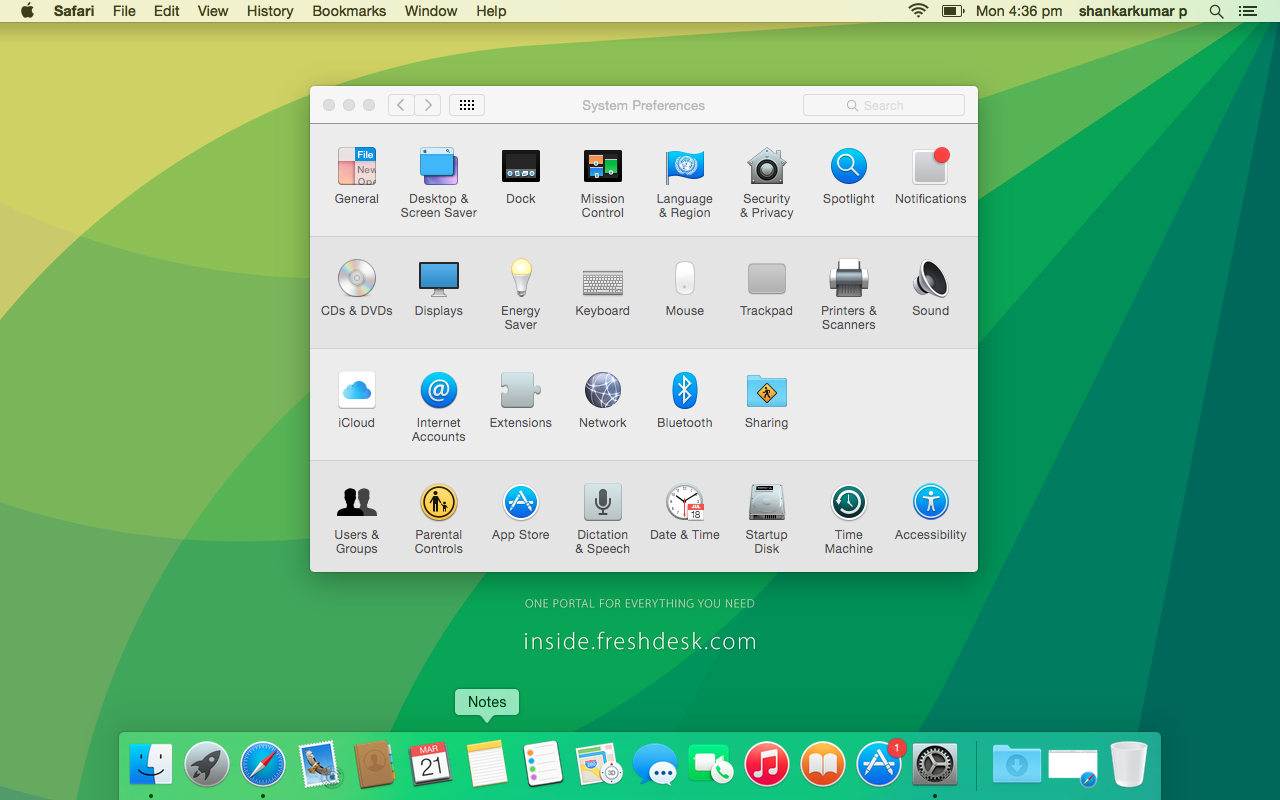Image resolution: width=1280 pixels, height=800 pixels.
Task: Click the forward navigation arrow
Action: pos(428,105)
